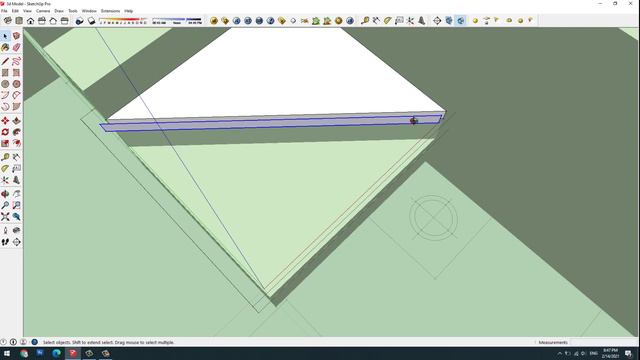
Task: Click the Previous view tool
Action: coord(16,217)
